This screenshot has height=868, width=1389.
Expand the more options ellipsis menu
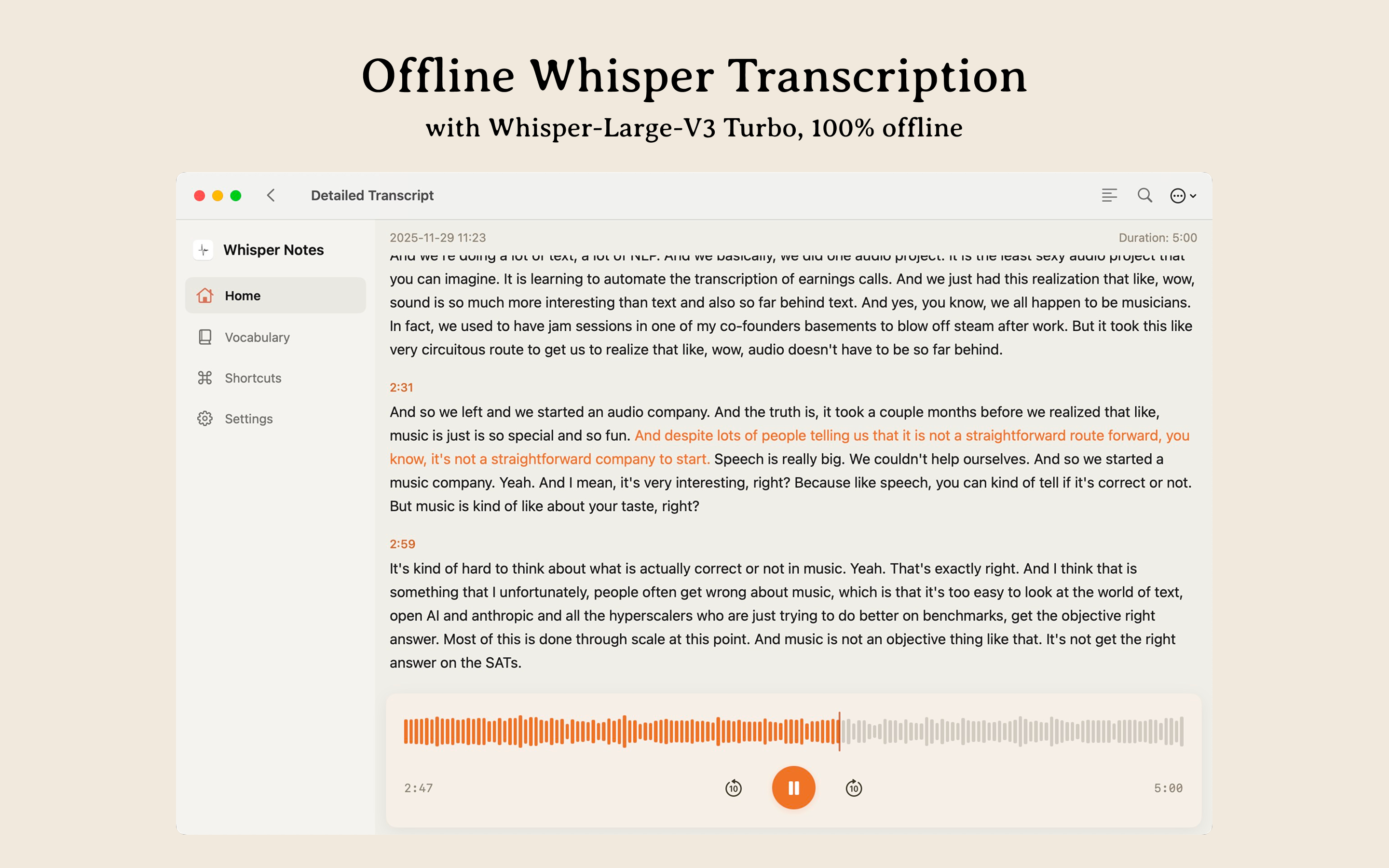pos(1183,196)
